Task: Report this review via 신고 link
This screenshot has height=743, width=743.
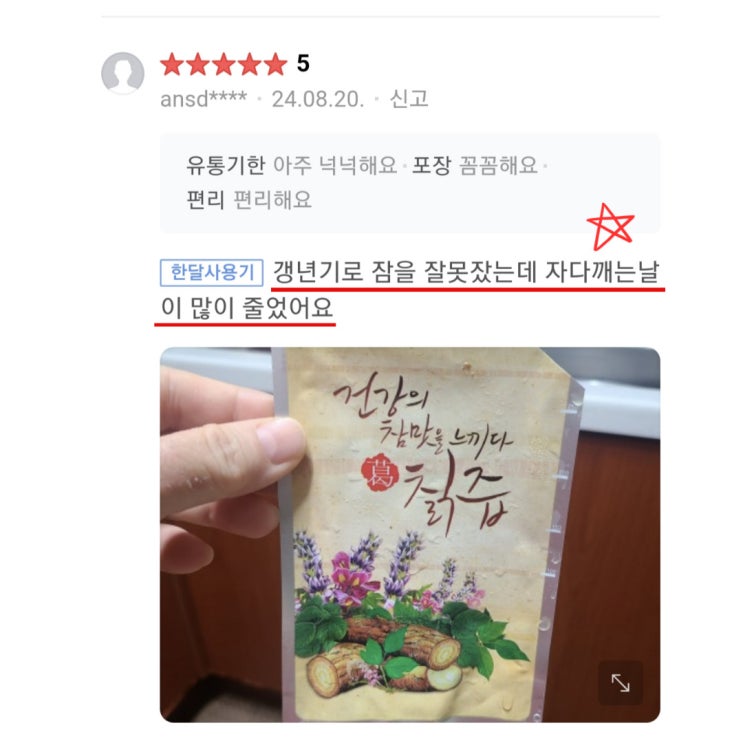Action: tap(409, 99)
